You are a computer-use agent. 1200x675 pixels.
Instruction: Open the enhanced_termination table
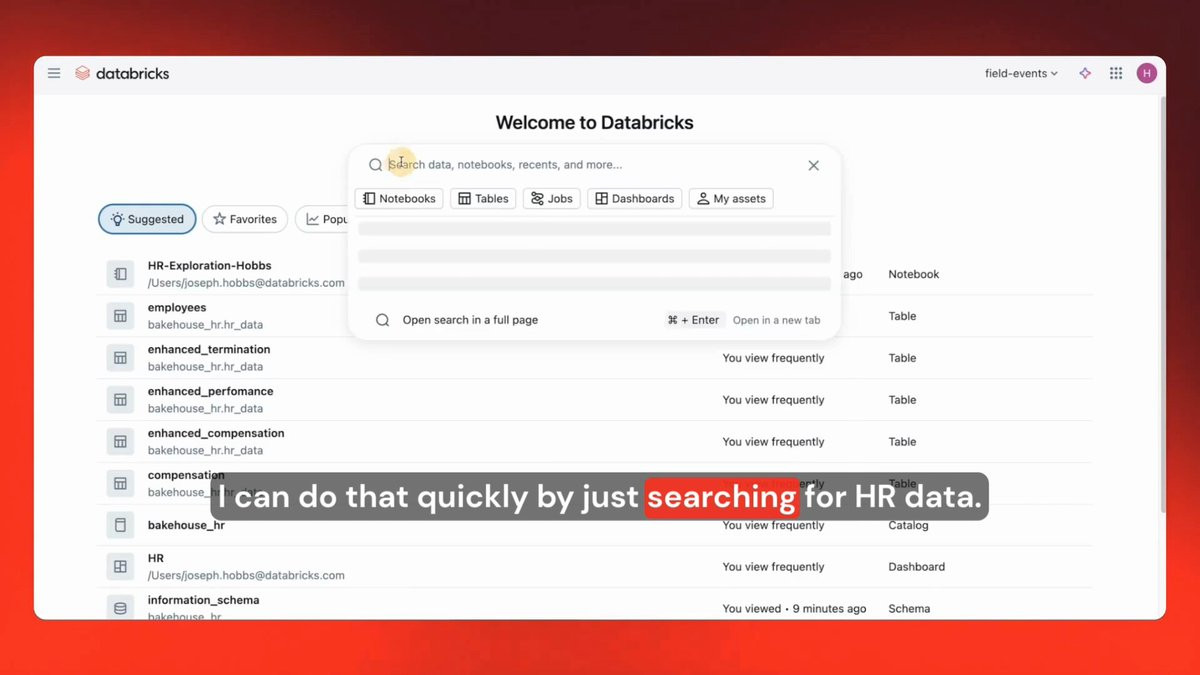tap(209, 350)
